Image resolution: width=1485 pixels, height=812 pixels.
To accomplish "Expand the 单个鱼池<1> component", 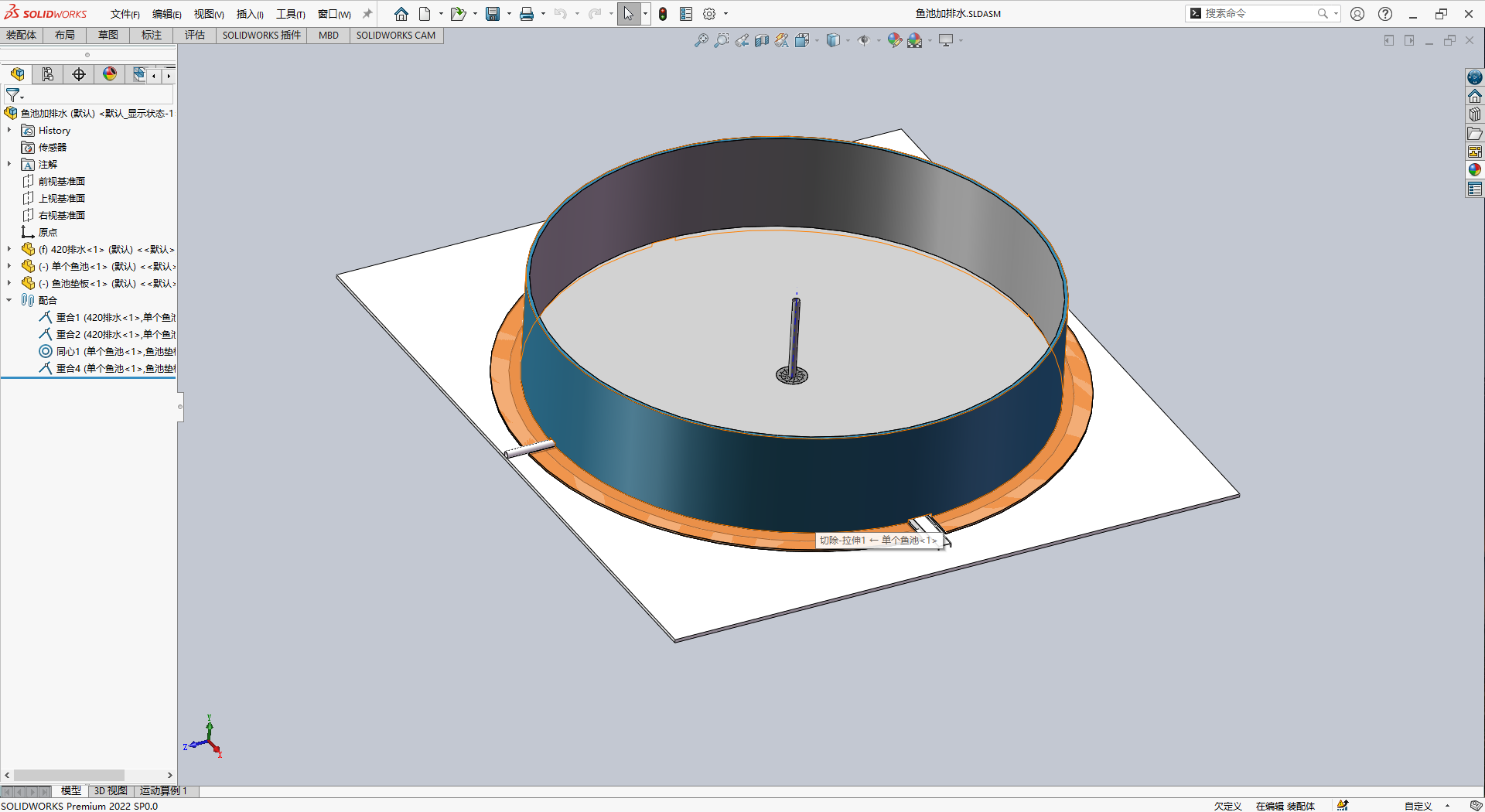I will (9, 266).
